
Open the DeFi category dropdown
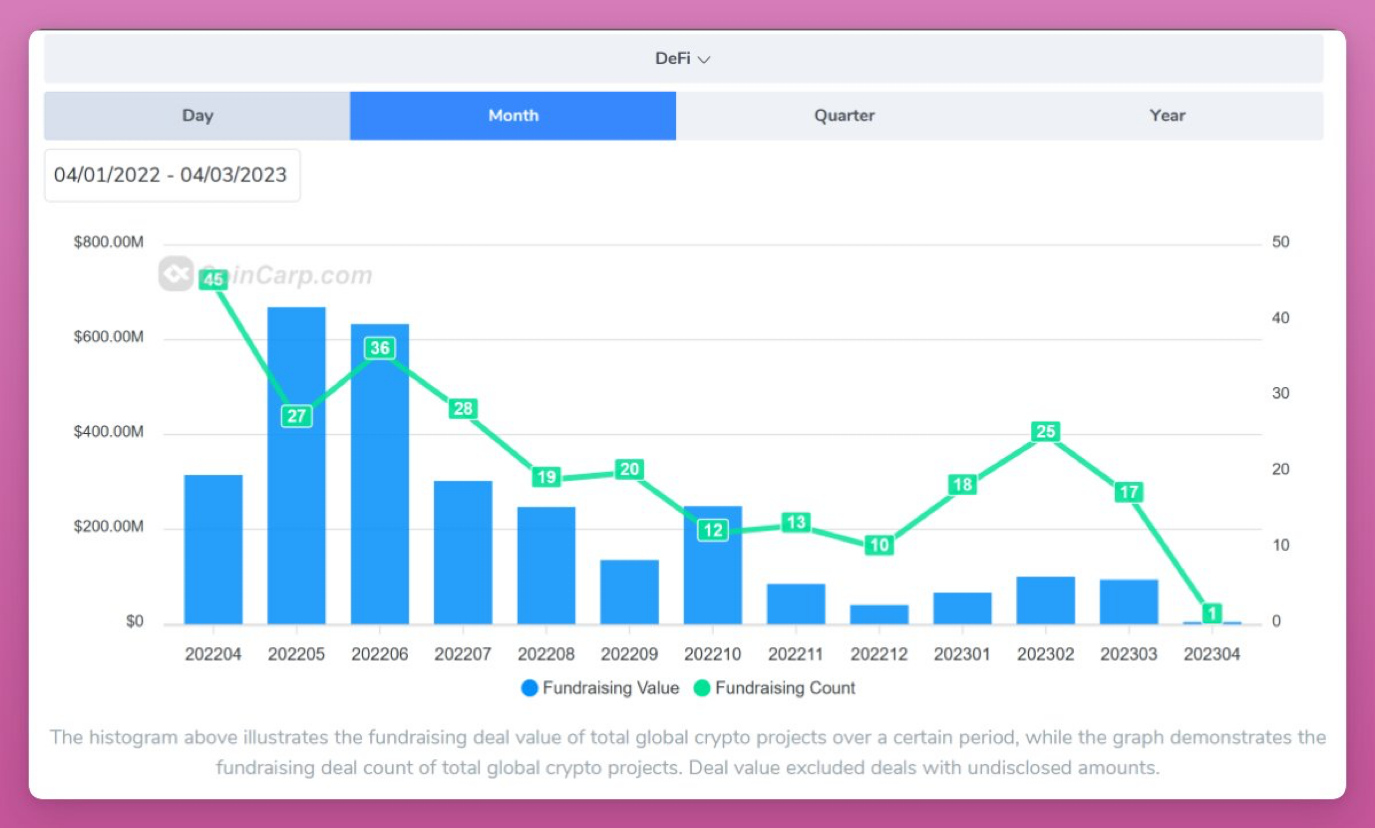[x=683, y=59]
